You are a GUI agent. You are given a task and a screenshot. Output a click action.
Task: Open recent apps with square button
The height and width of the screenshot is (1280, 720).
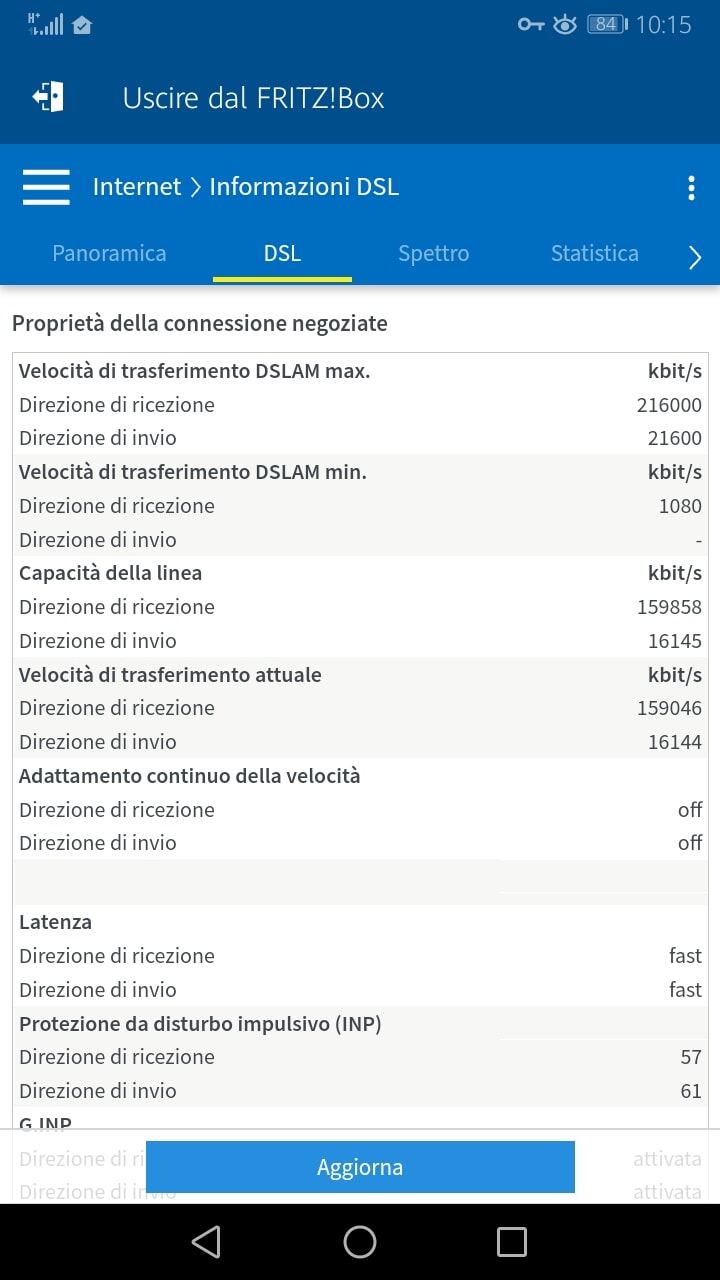click(x=511, y=1242)
